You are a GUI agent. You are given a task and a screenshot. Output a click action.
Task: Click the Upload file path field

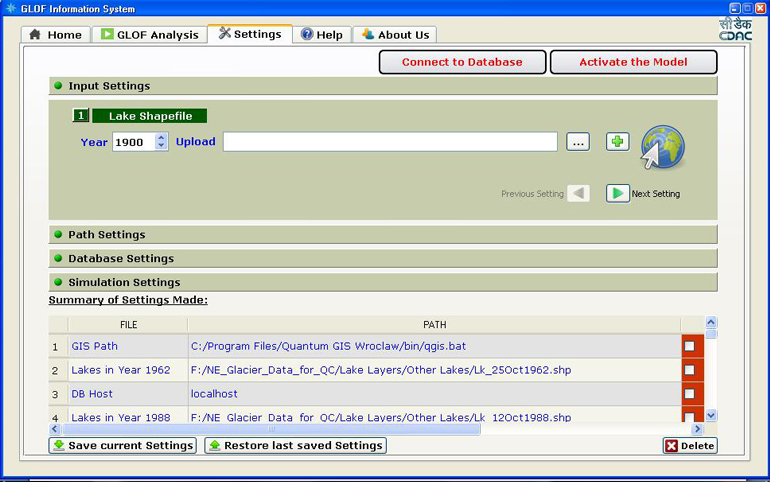click(390, 142)
